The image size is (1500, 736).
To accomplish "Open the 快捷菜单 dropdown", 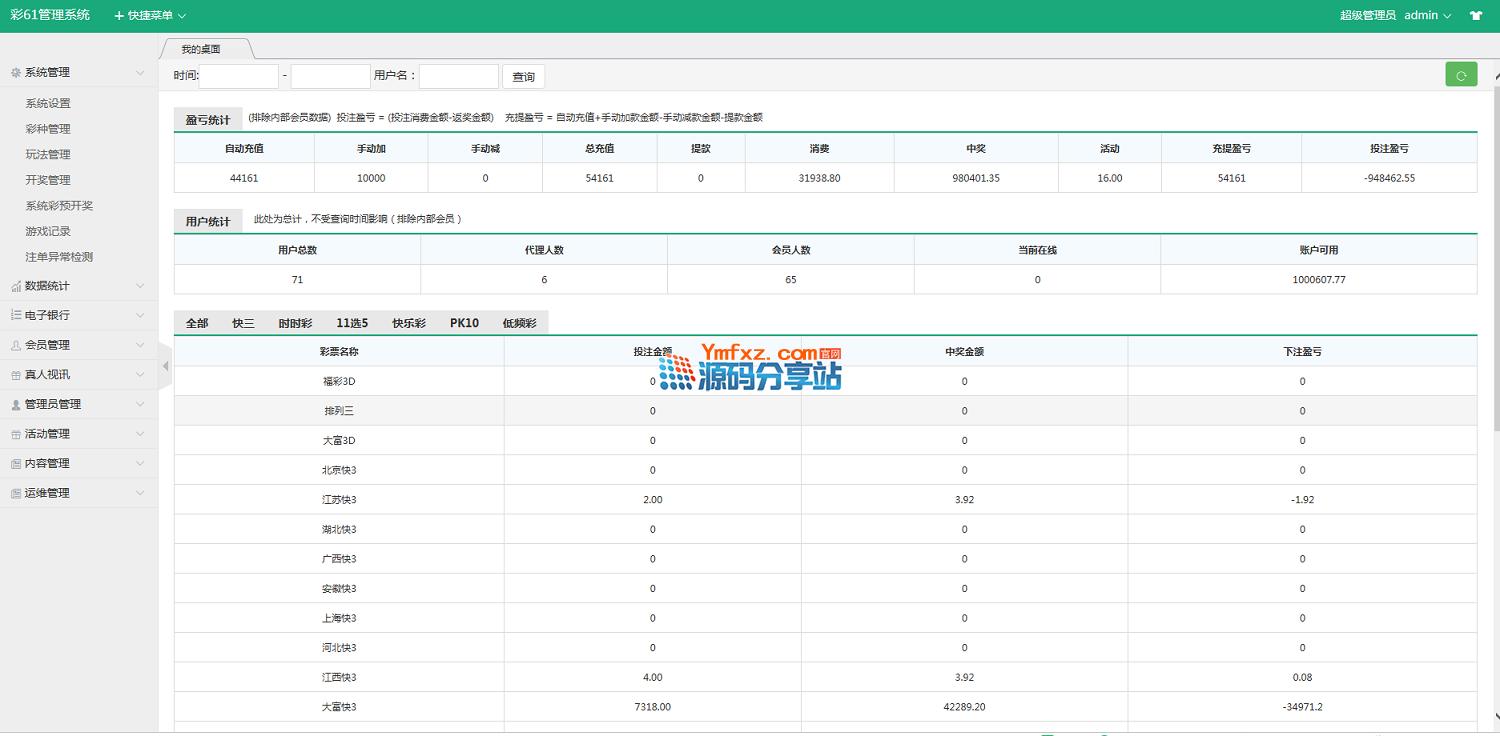I will 150,16.
